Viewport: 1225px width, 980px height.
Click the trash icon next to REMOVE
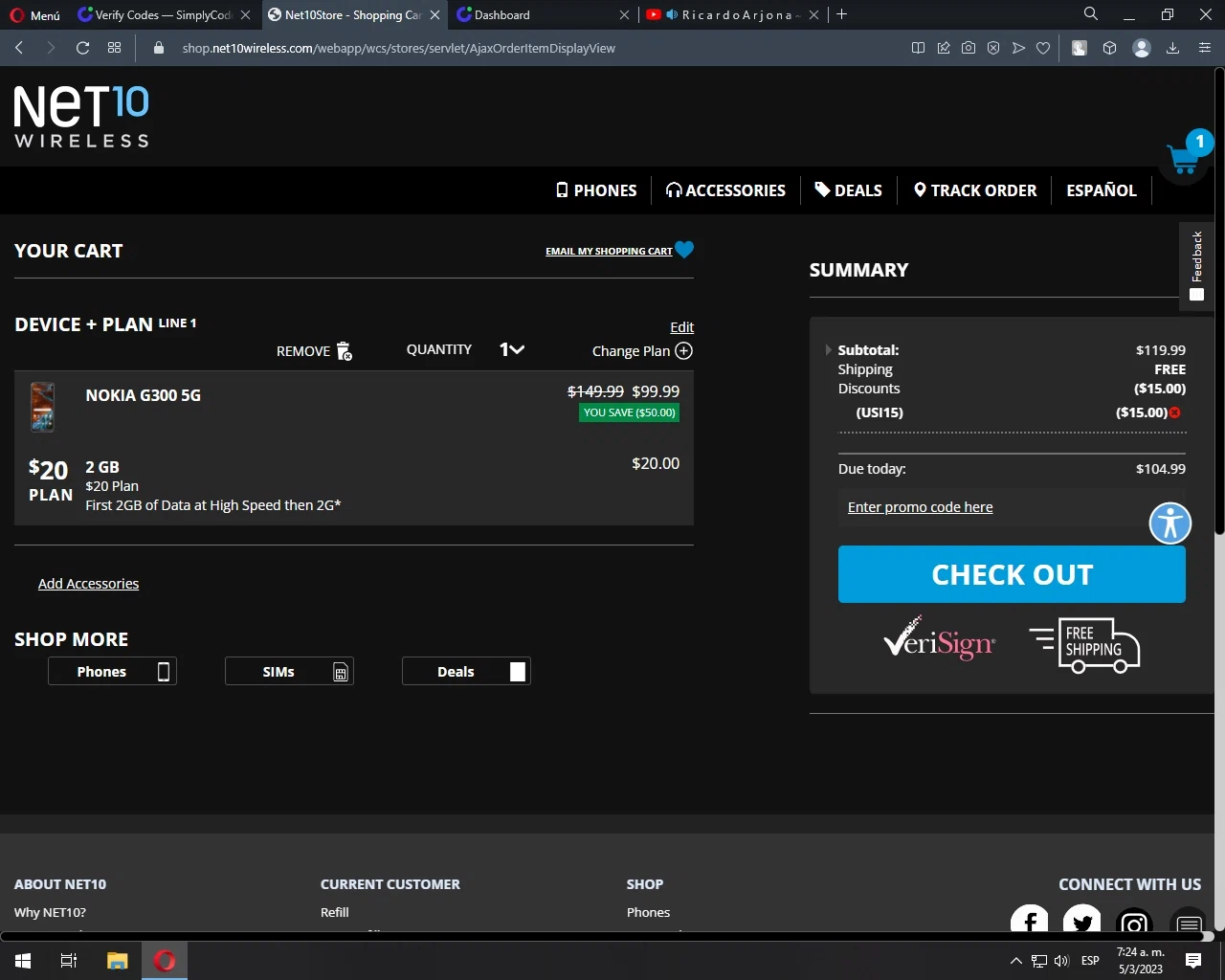[345, 351]
